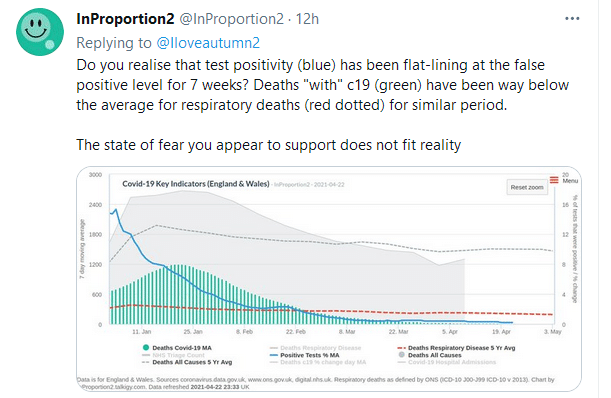Open the chart hamburger Menu icon
Screen dimensions: 611x398
point(554,180)
